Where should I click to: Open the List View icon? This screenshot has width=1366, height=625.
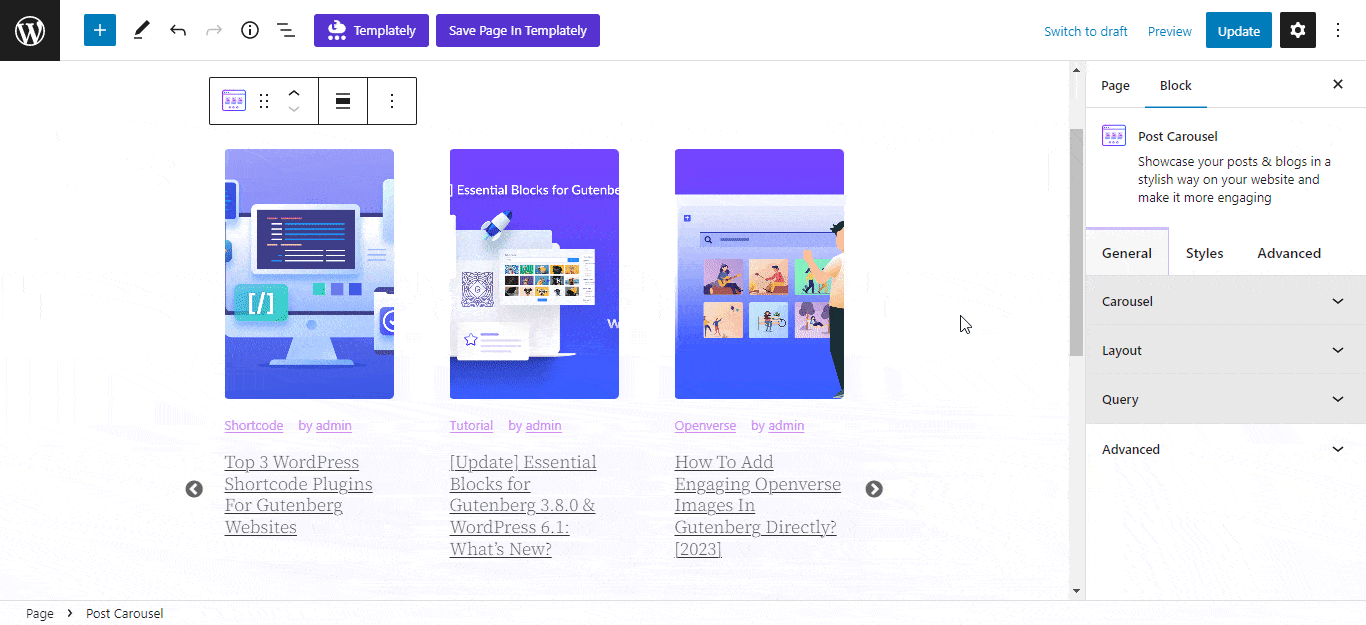(286, 30)
